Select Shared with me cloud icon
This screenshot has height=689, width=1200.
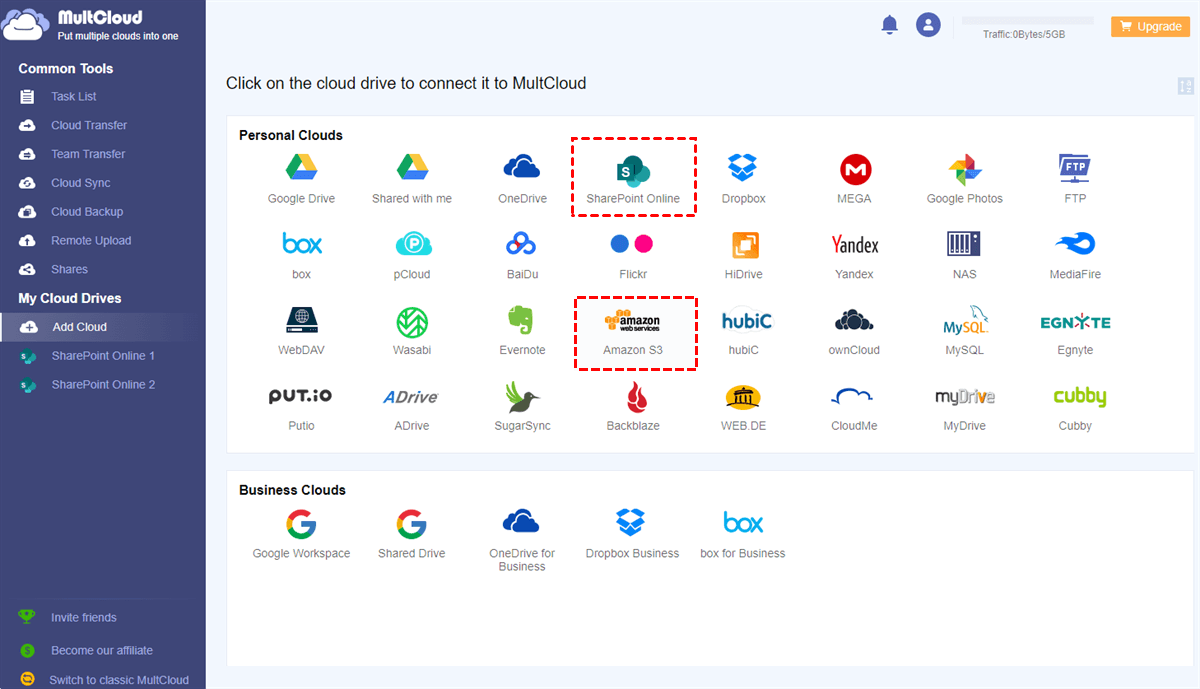(412, 178)
